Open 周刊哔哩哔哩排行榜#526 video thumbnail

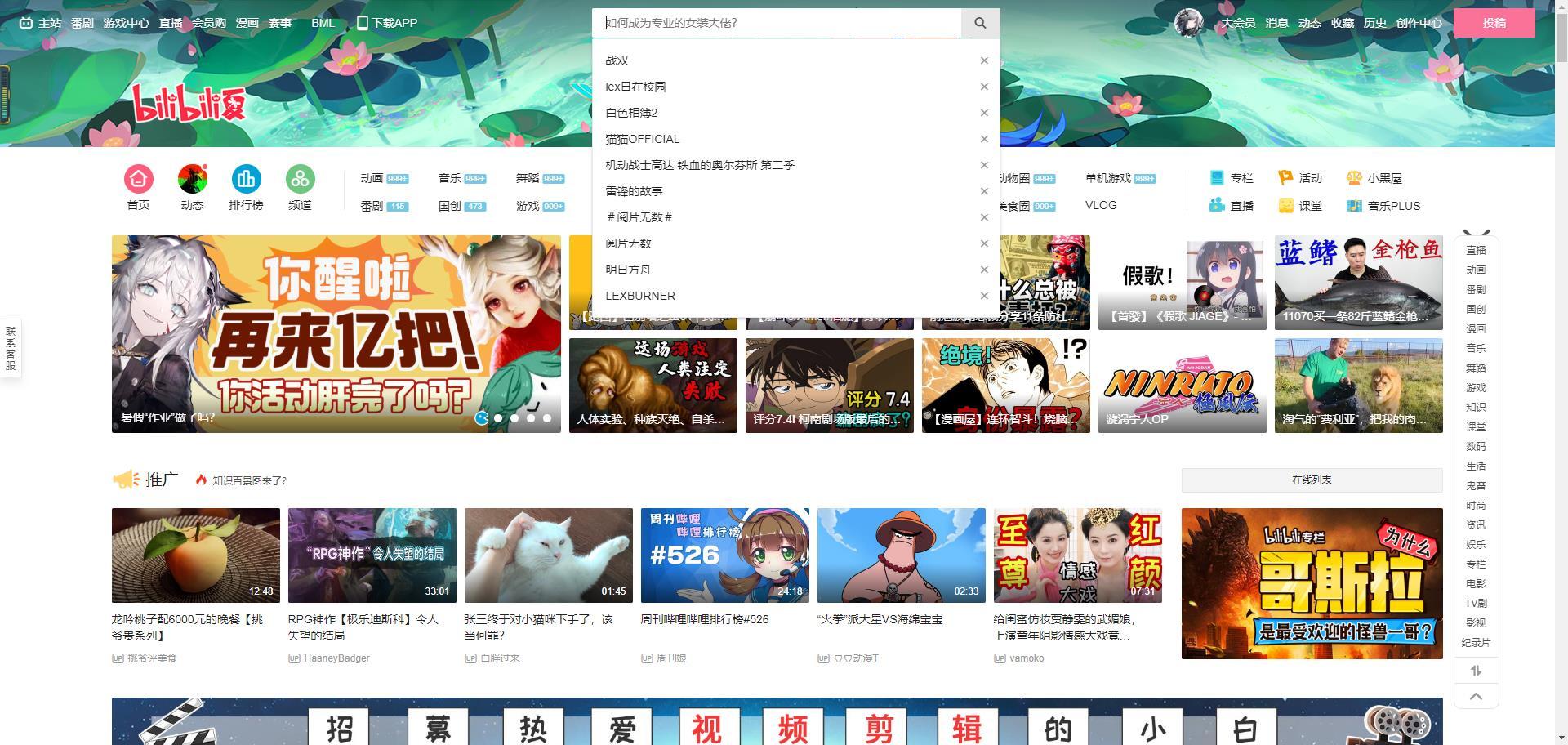point(725,555)
